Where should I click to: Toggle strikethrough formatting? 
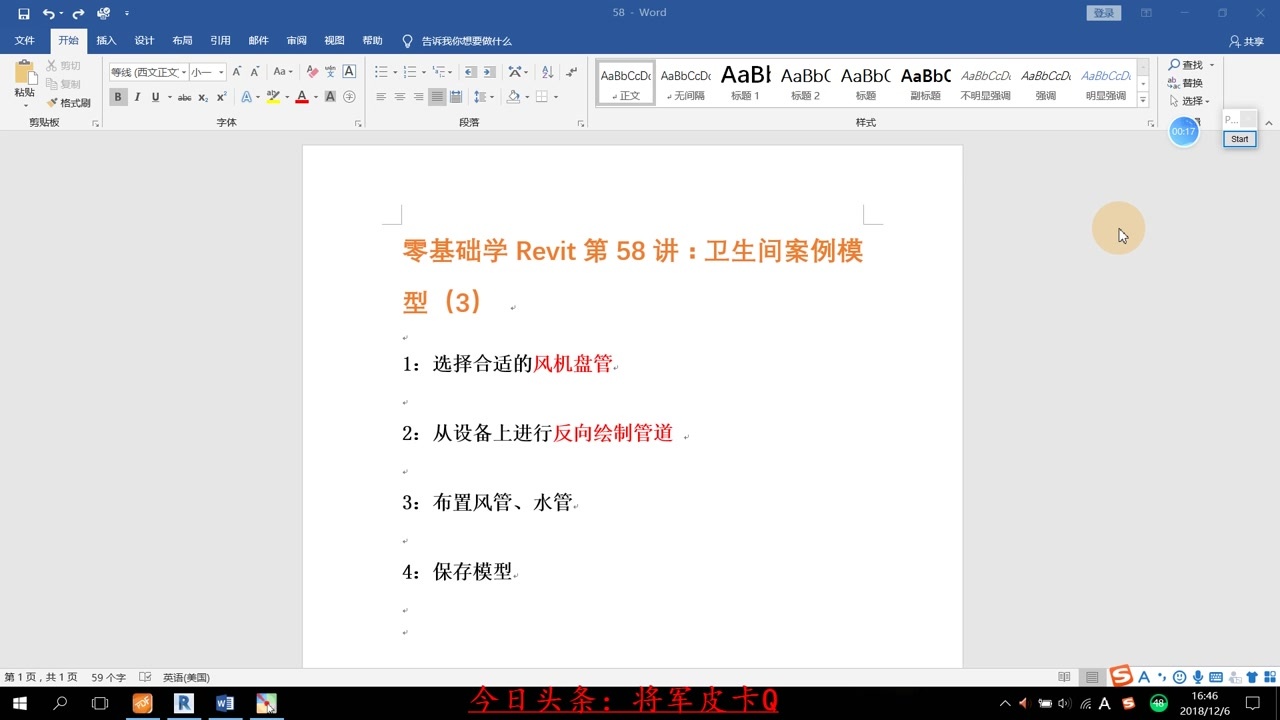point(185,97)
